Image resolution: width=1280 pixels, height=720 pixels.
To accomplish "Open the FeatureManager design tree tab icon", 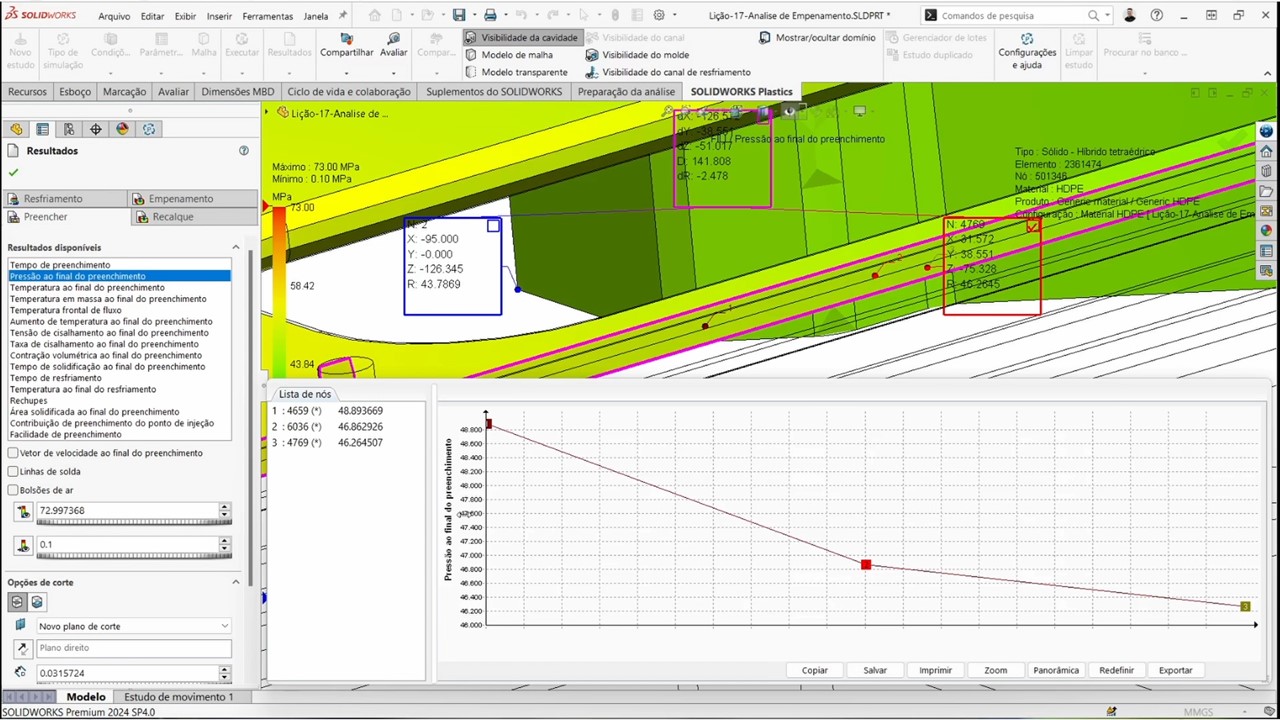I will click(x=16, y=129).
